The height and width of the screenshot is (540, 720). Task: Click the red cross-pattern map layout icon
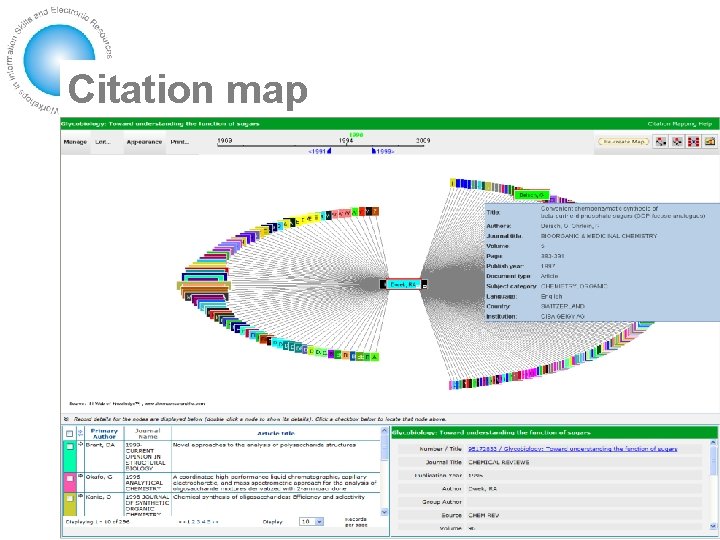693,142
